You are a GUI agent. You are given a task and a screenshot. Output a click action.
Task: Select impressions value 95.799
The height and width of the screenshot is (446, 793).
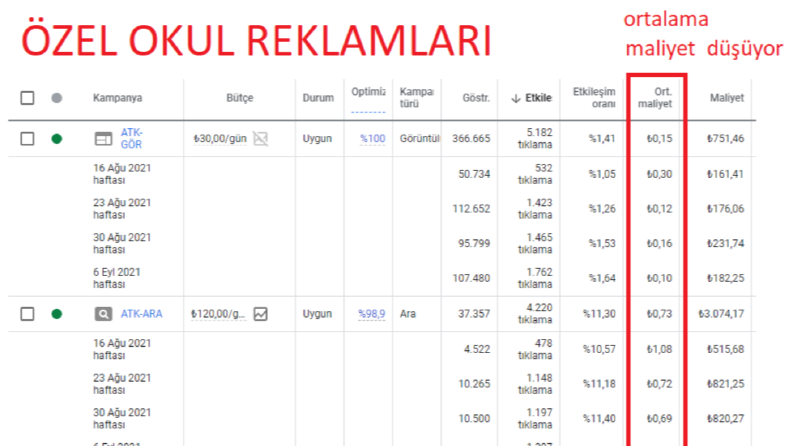pyautogui.click(x=474, y=244)
